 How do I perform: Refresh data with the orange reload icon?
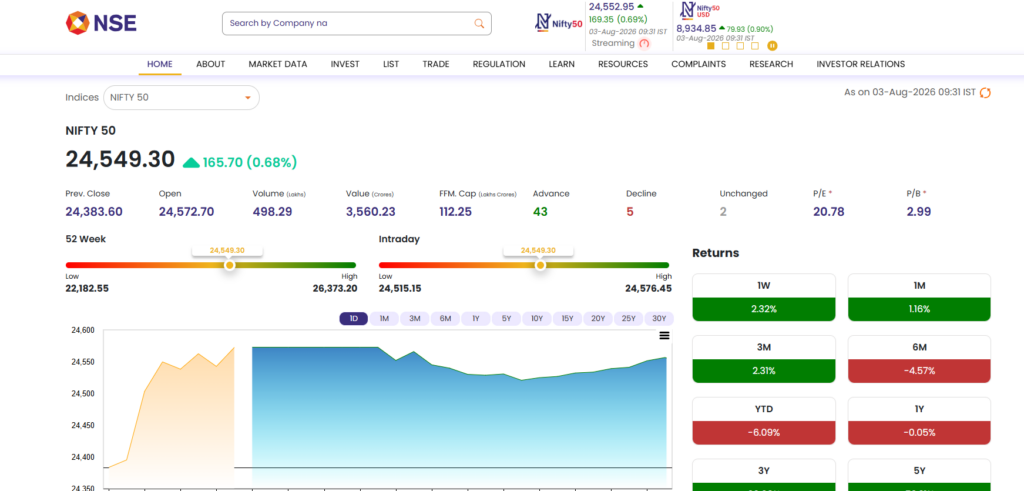click(x=985, y=93)
